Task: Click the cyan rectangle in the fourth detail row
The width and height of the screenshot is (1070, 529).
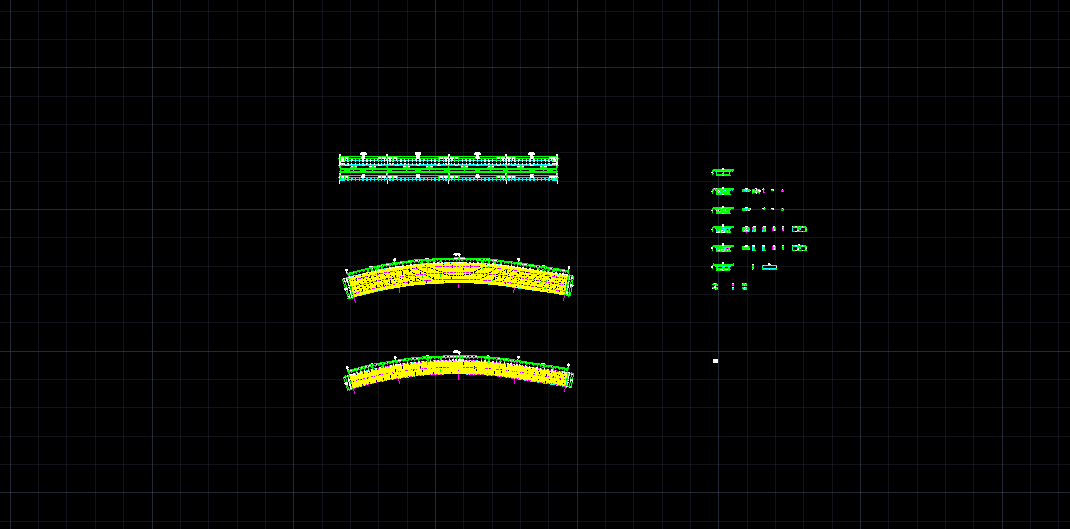Action: pyautogui.click(x=799, y=229)
